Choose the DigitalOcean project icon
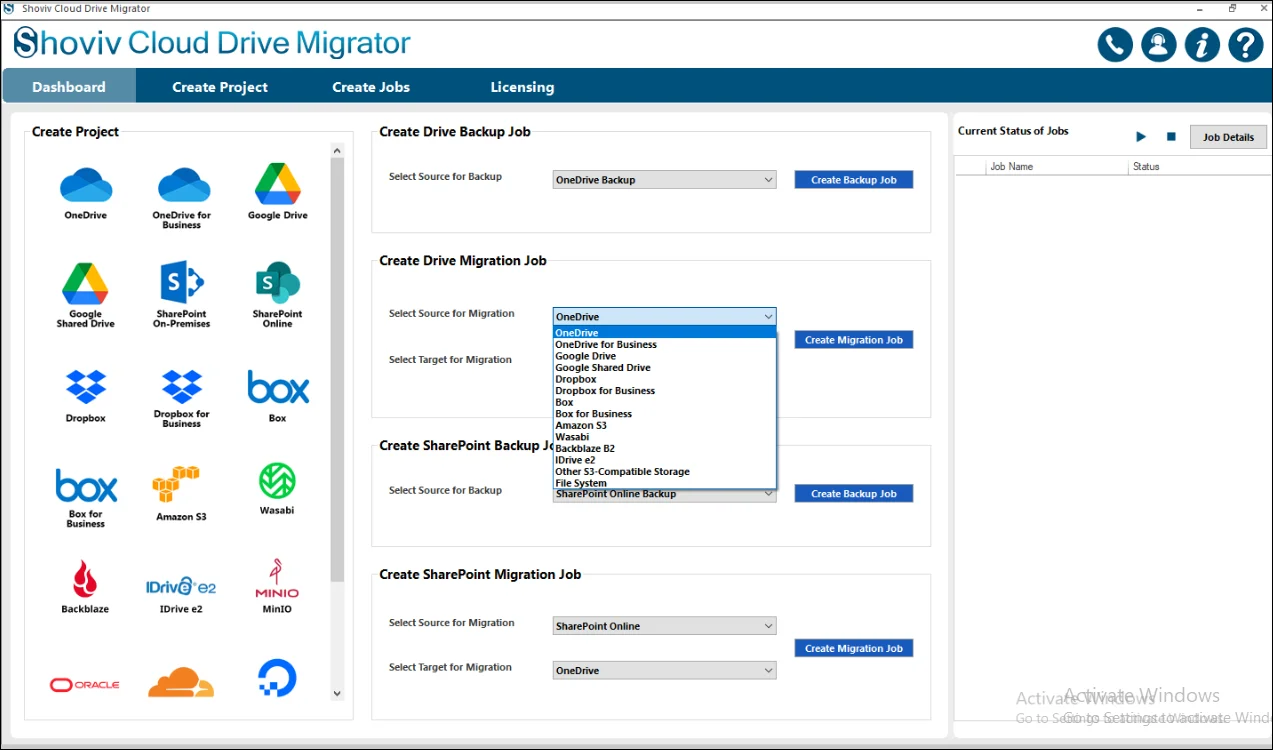This screenshot has height=750, width=1273. (277, 678)
